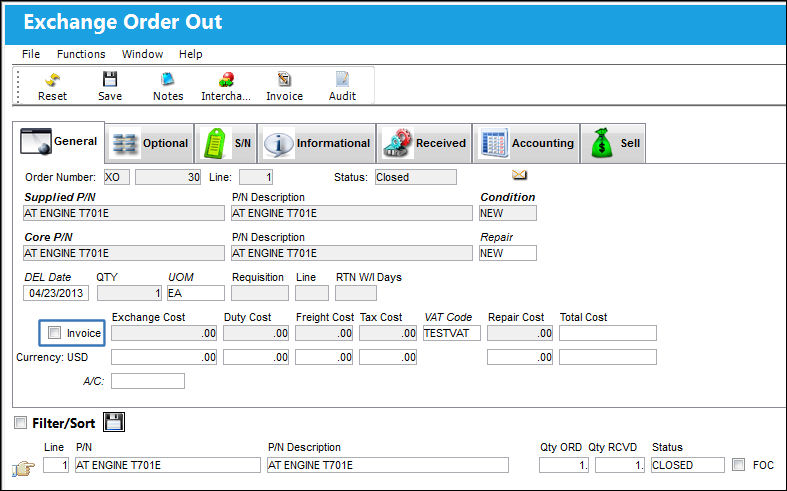Click the Line field beside Requisition
Viewport: 787px width, 491px height.
coord(312,293)
